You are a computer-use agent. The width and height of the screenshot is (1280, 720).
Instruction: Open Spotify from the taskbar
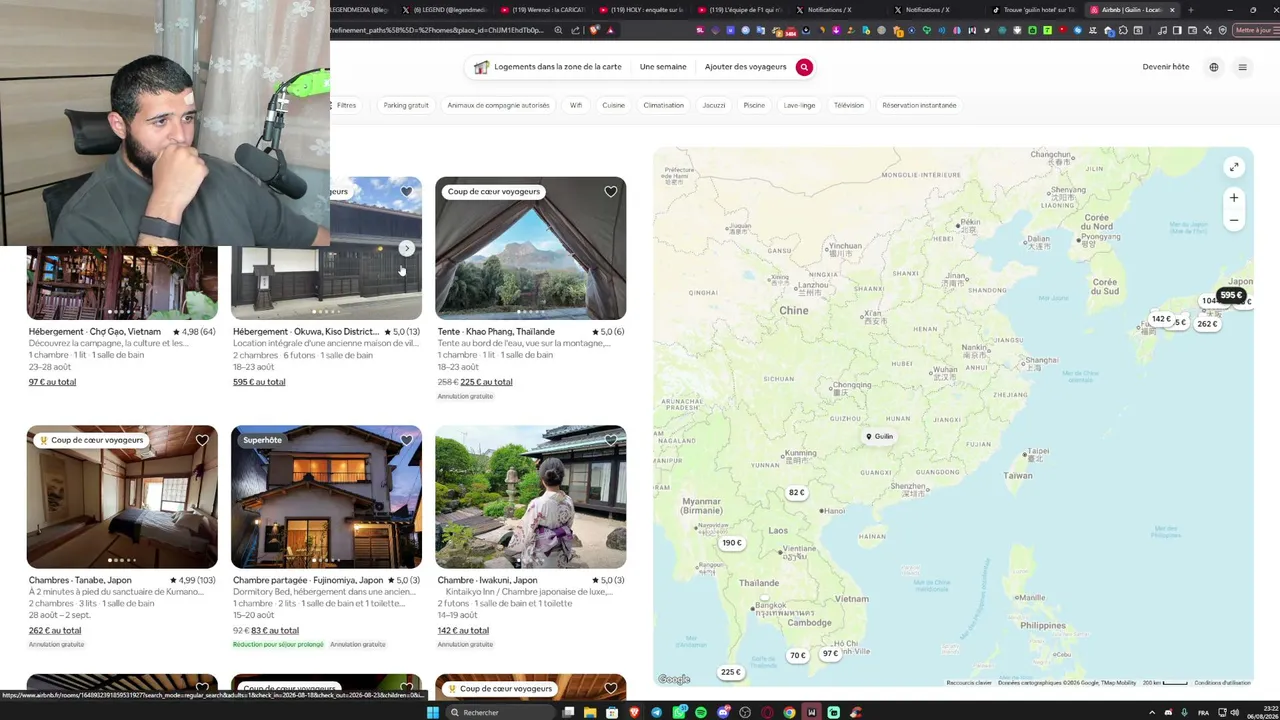[700, 712]
